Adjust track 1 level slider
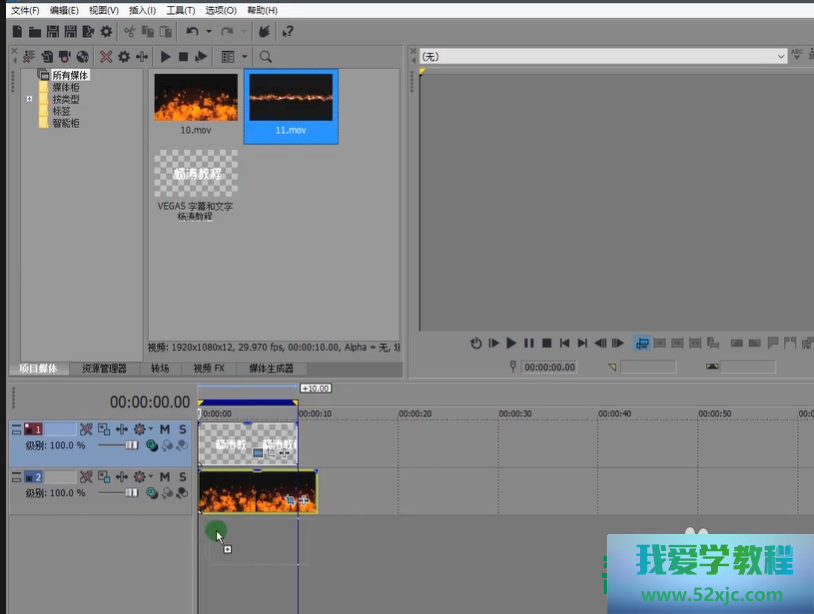814x614 pixels. click(130, 445)
